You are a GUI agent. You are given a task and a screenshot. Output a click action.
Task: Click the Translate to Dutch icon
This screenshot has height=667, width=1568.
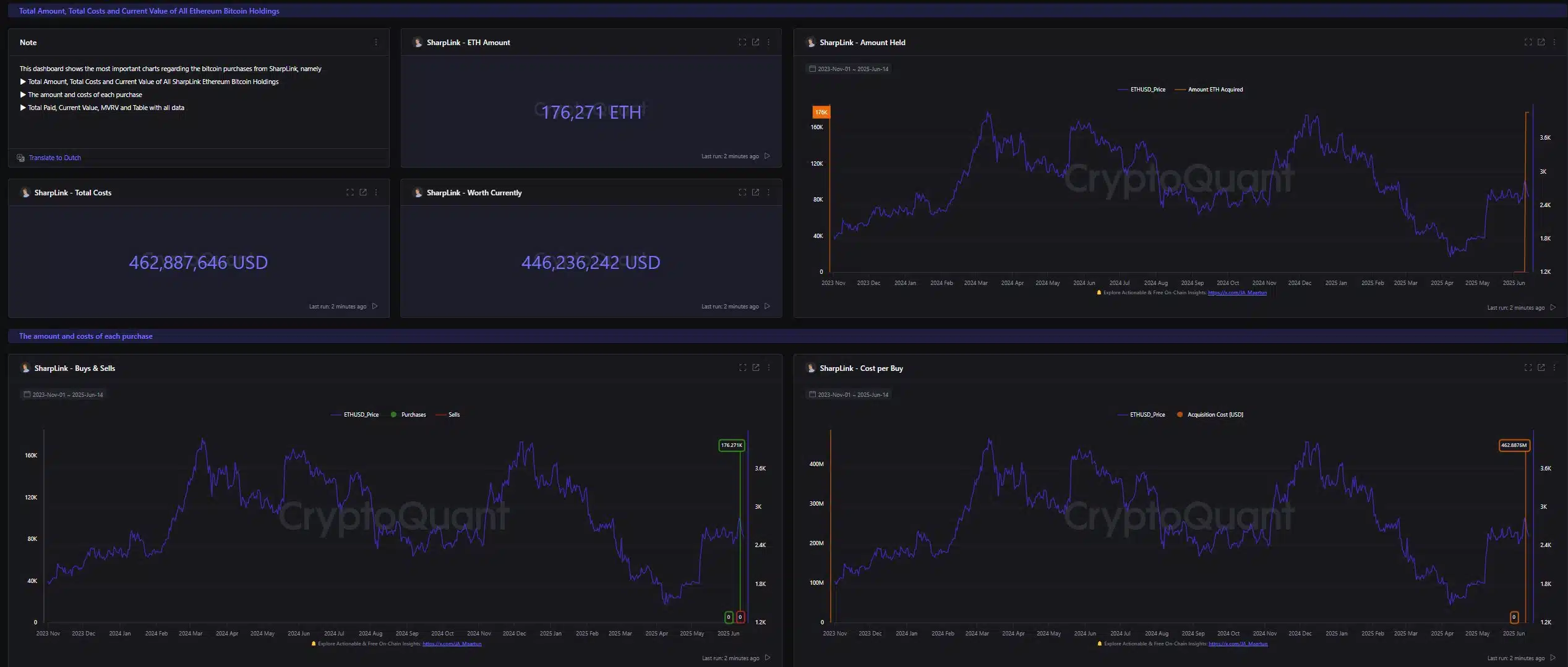click(20, 158)
